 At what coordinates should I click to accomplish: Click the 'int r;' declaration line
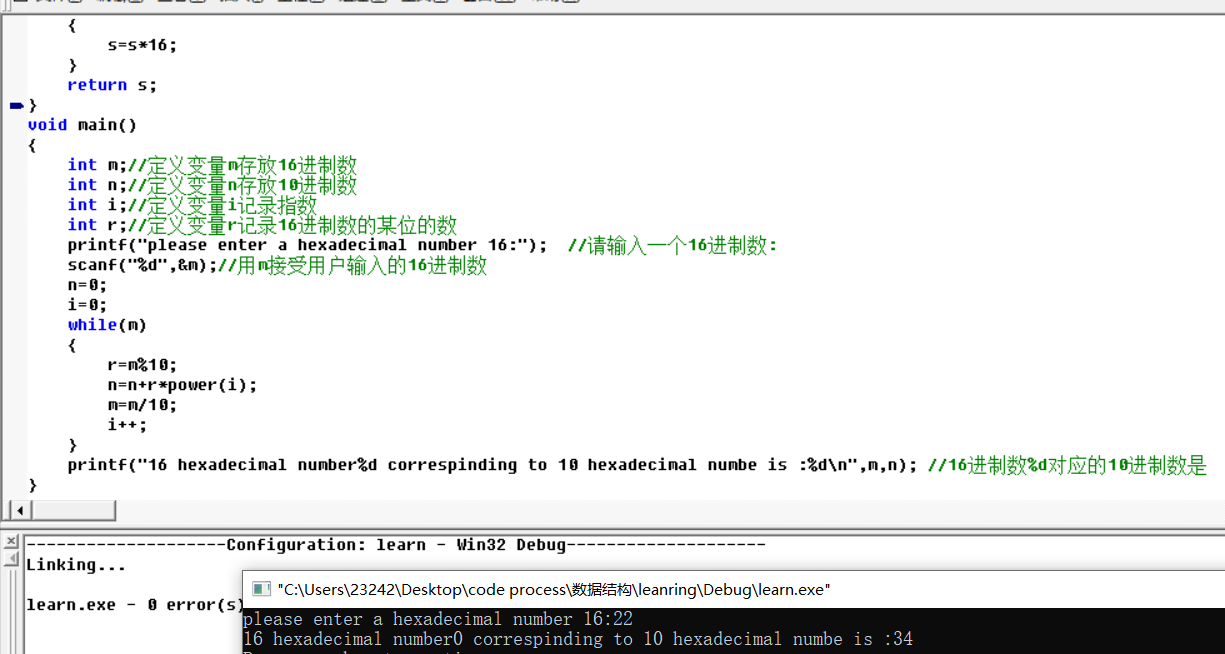click(x=262, y=225)
